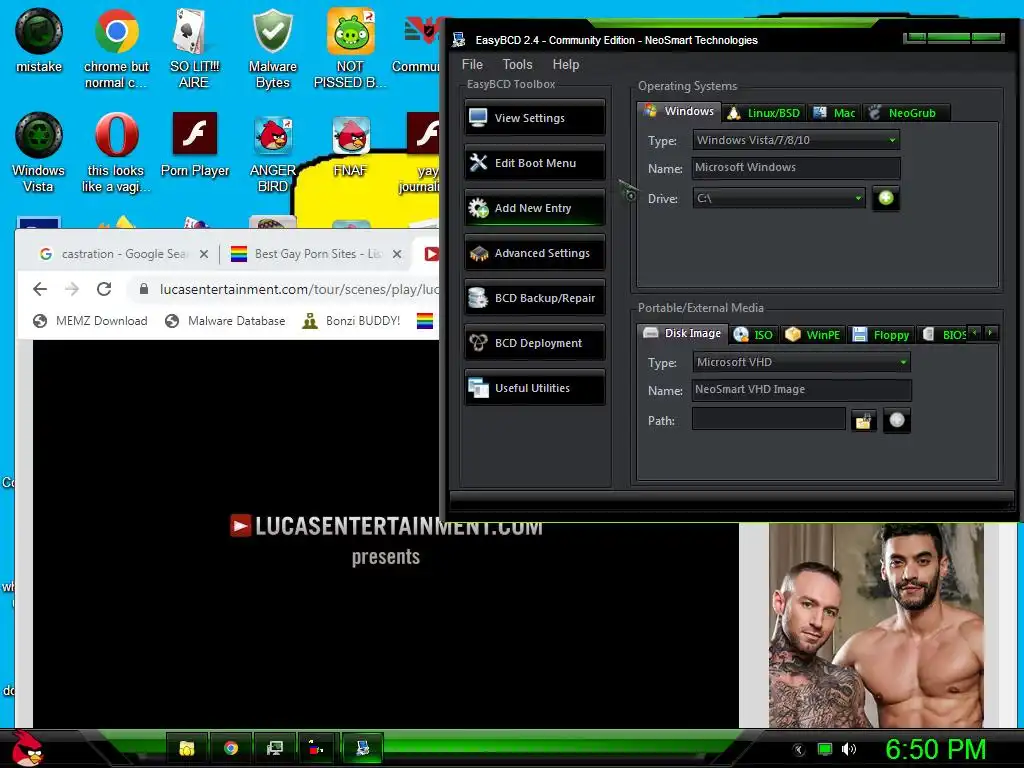The width and height of the screenshot is (1024, 768).
Task: Open the Windows Vista recycle bin icon
Action: 39,153
